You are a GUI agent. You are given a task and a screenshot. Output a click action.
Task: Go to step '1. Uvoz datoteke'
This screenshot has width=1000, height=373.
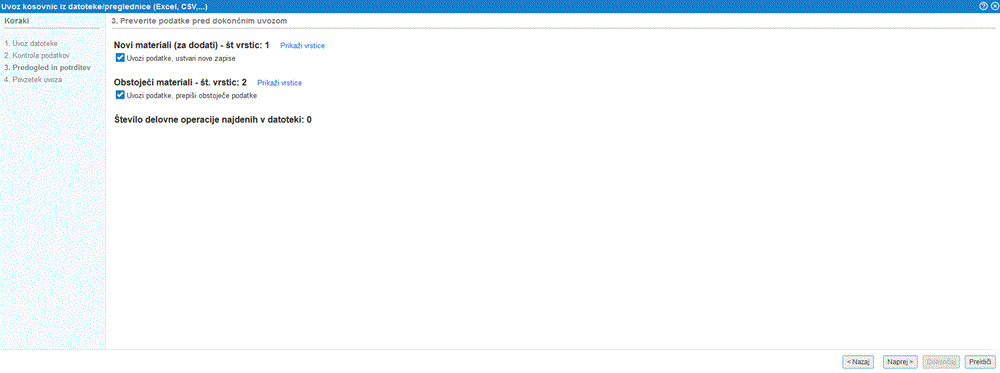point(31,43)
